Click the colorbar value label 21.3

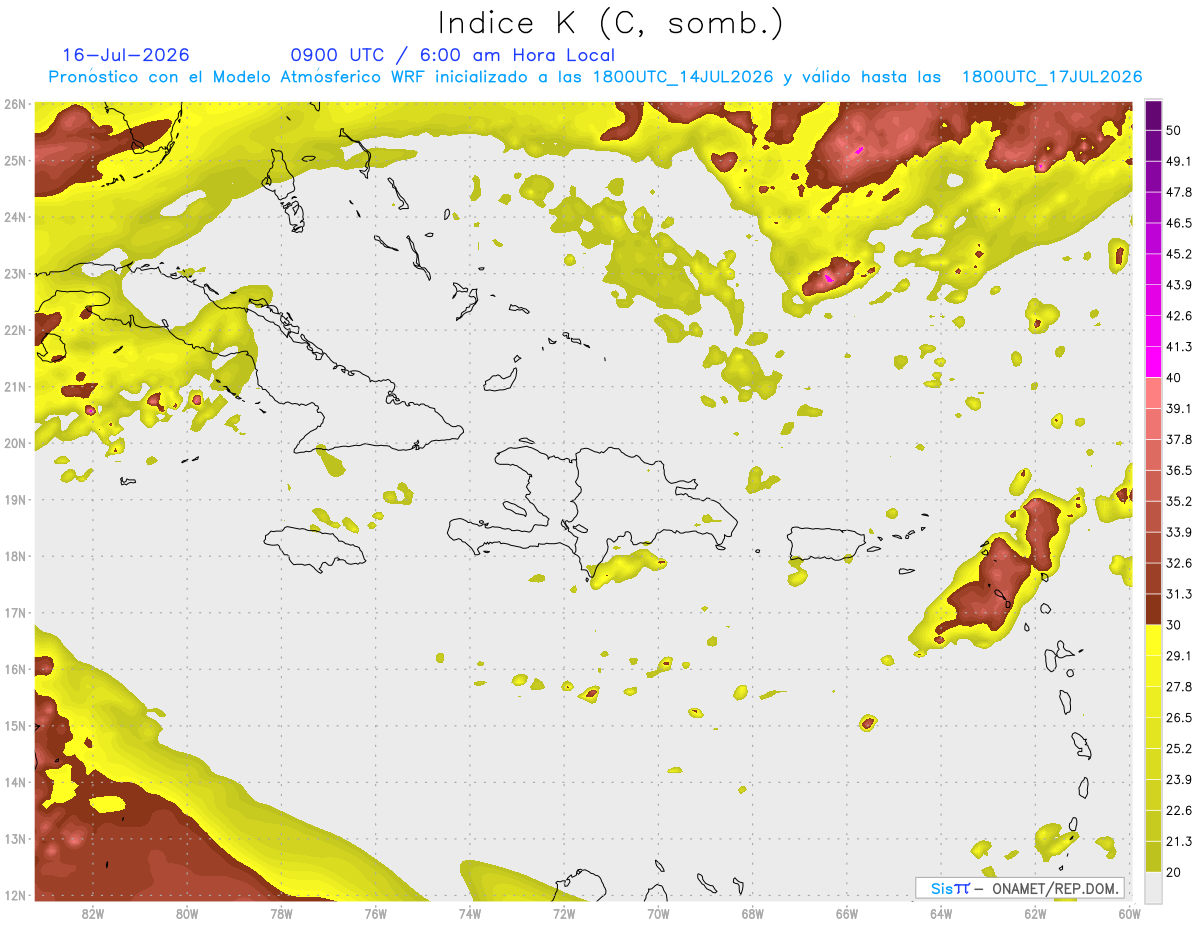(1179, 841)
